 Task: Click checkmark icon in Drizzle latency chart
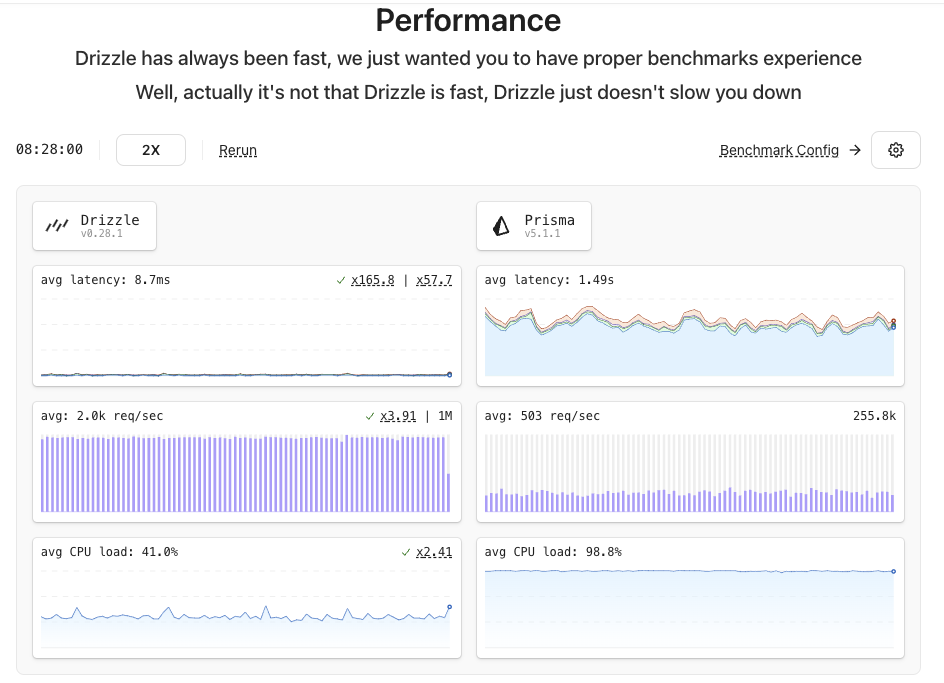341,280
